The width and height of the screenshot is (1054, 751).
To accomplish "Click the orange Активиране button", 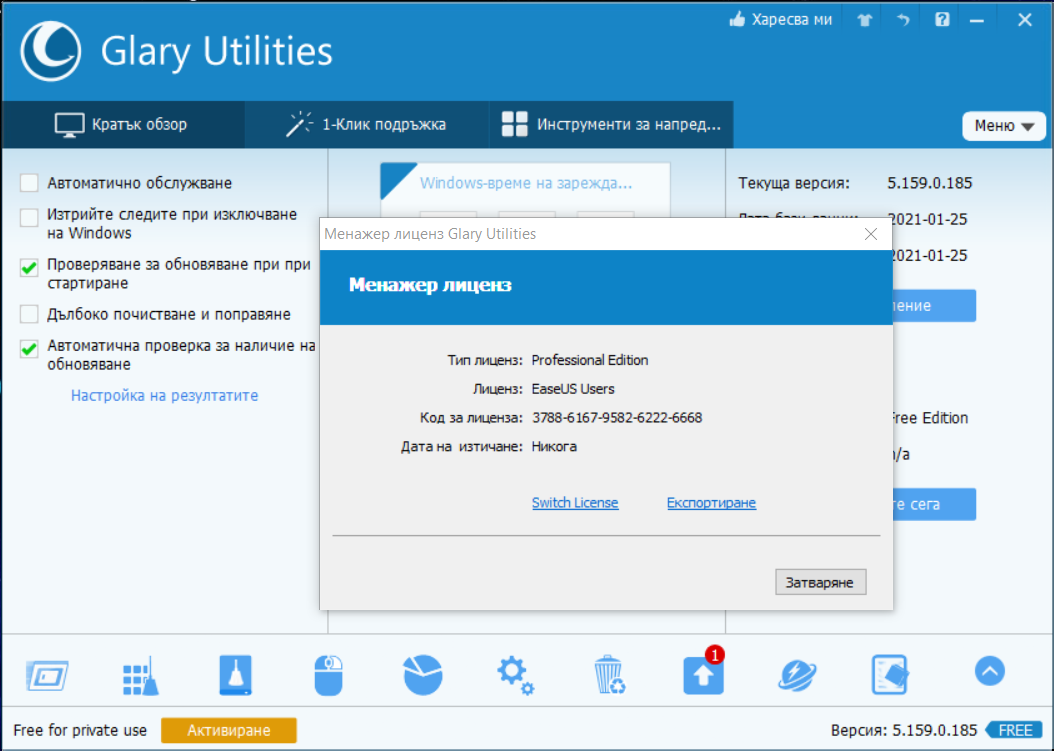I will pyautogui.click(x=229, y=730).
